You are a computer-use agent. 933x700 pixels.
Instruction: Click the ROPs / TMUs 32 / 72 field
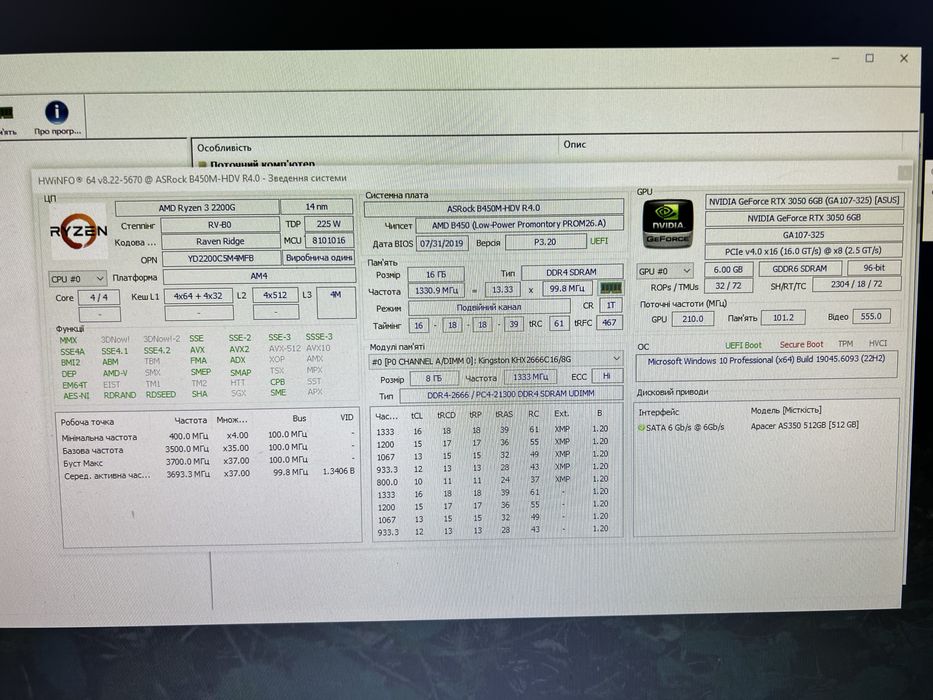(728, 286)
